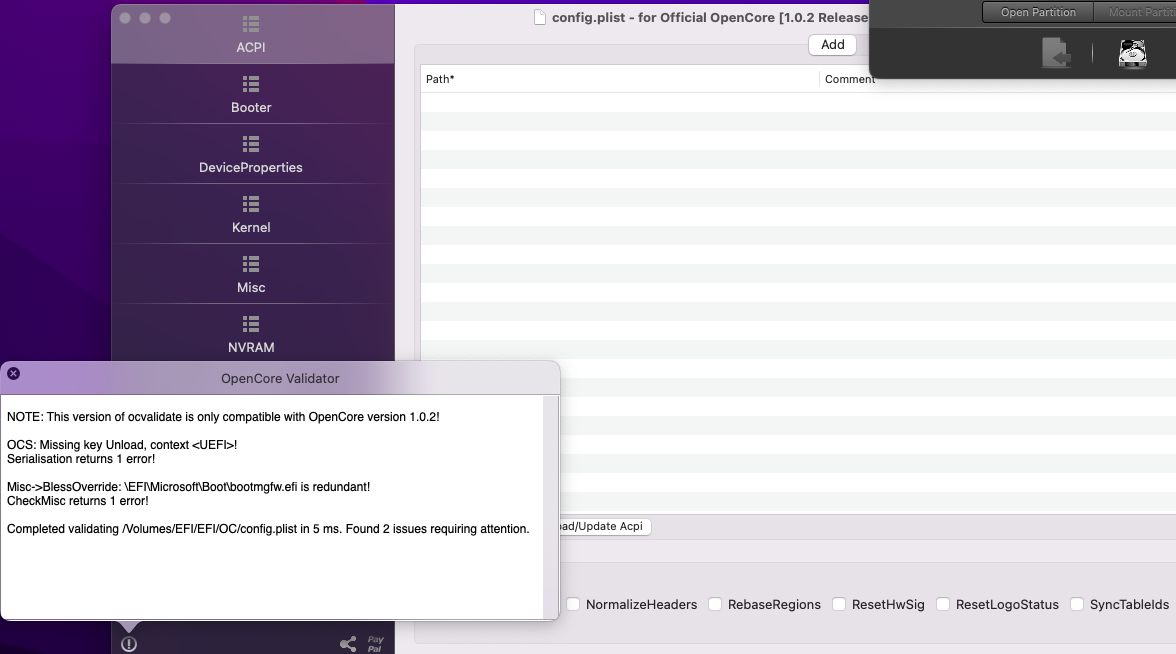
Task: Tick the SyncTableIds checkbox
Action: [1078, 604]
